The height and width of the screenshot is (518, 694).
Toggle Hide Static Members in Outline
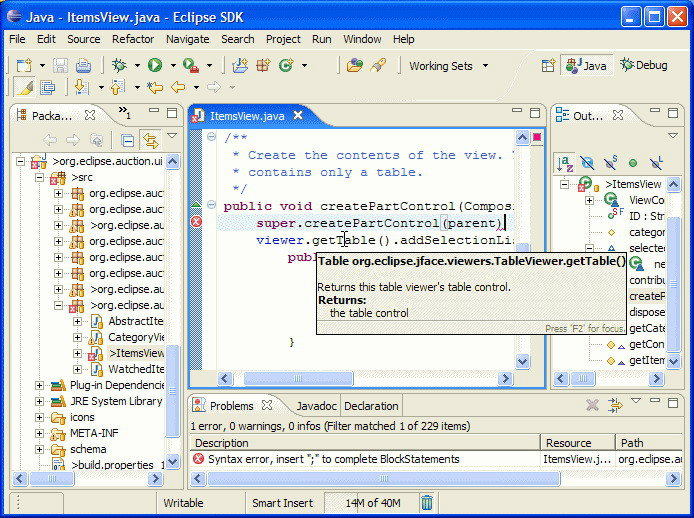pyautogui.click(x=611, y=163)
